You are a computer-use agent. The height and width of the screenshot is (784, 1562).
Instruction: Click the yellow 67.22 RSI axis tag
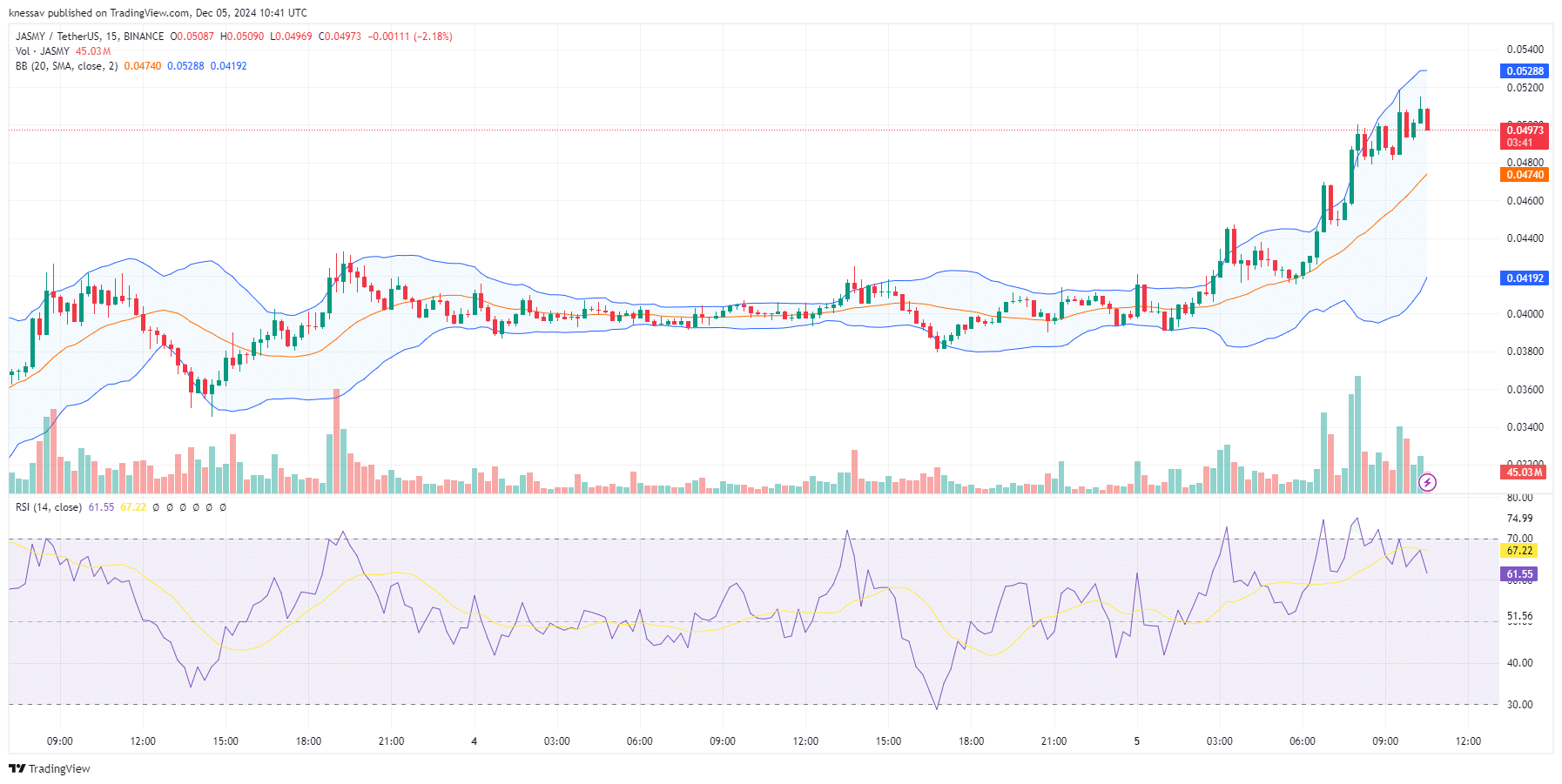pyautogui.click(x=1519, y=551)
